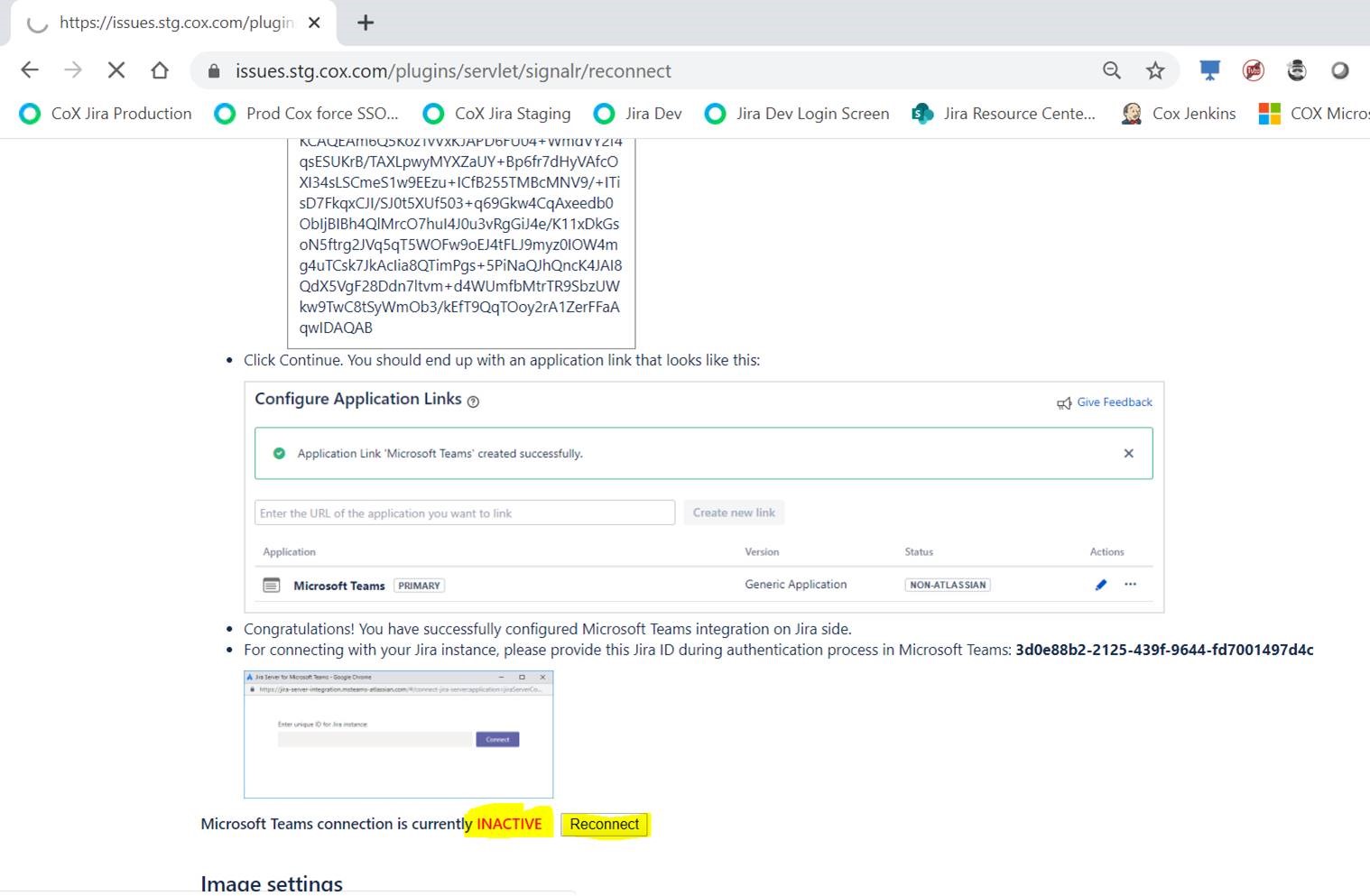The image size is (1370, 896).
Task: Open the Cox Jenkins bookmark
Action: click(1178, 114)
